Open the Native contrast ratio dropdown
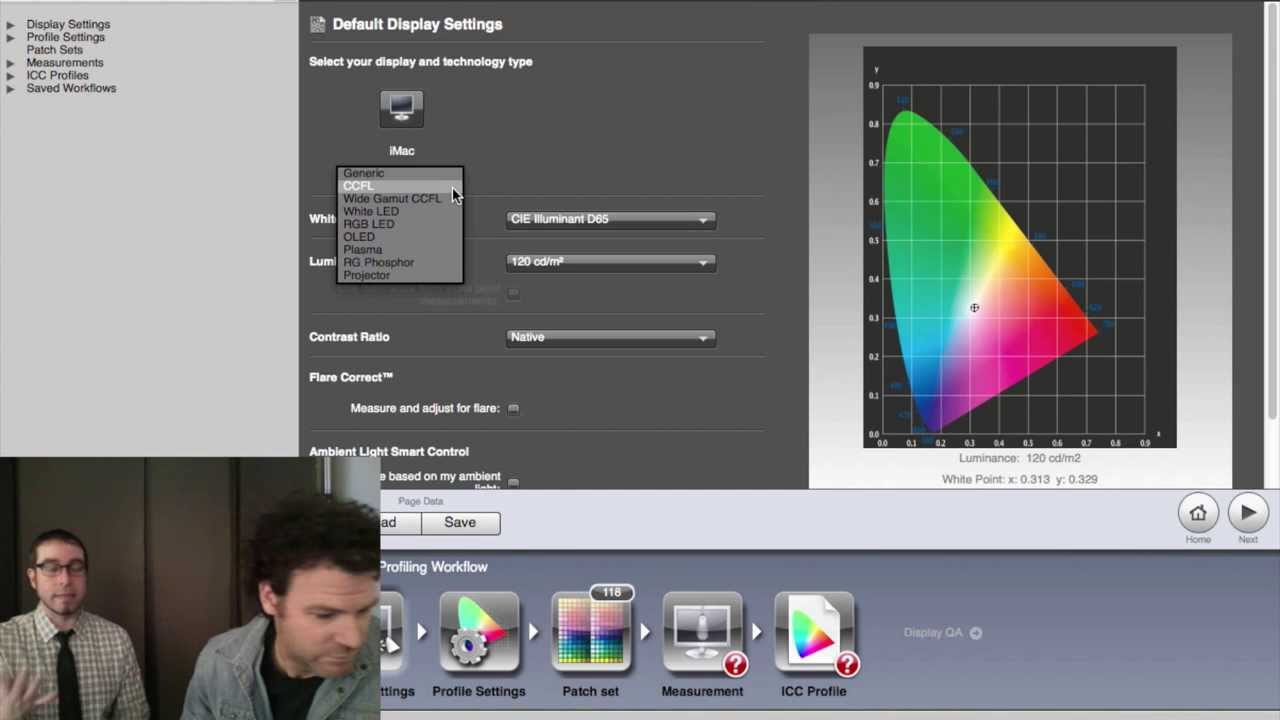 [611, 337]
